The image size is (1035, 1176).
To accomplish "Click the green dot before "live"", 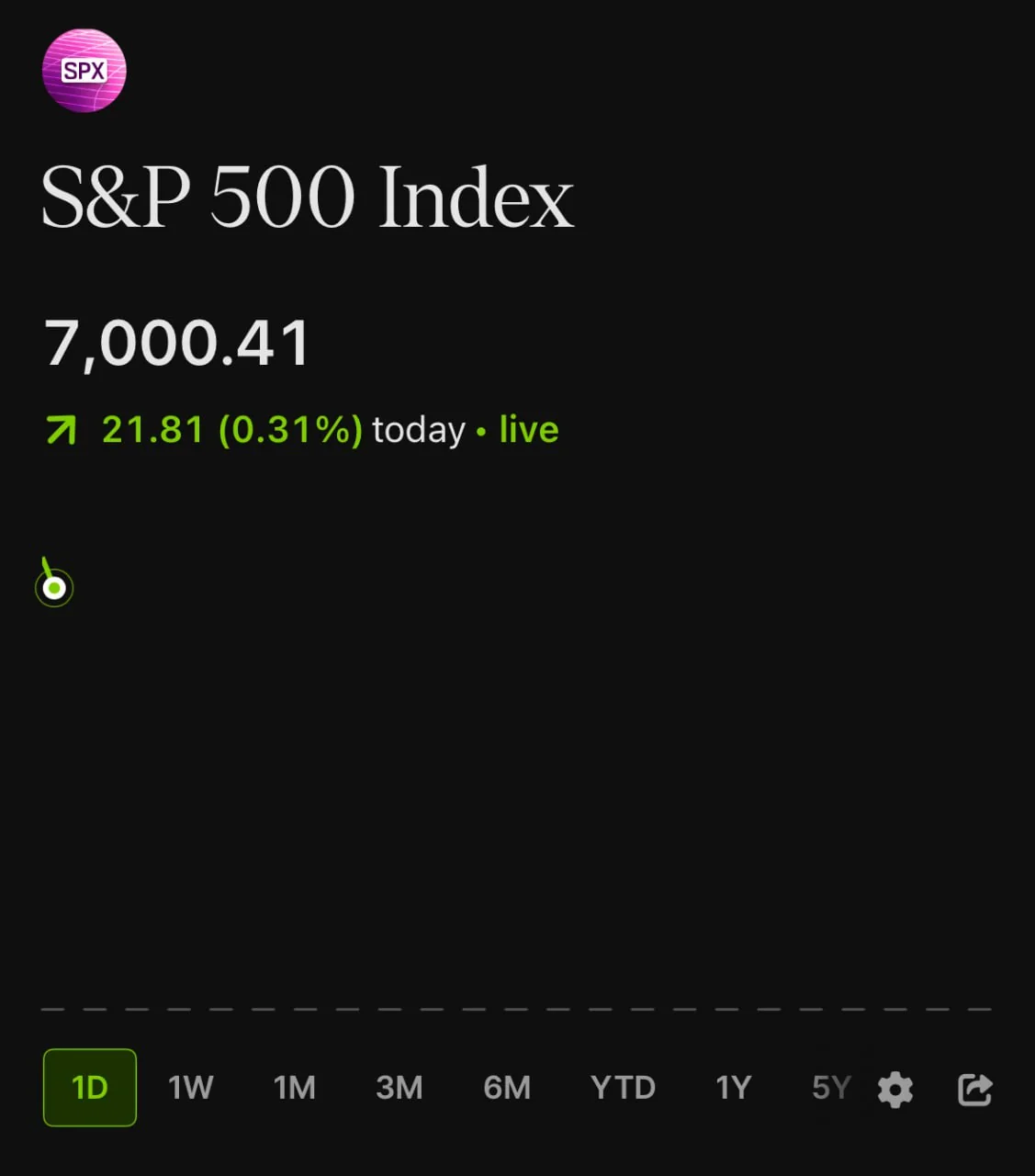I will pos(481,431).
